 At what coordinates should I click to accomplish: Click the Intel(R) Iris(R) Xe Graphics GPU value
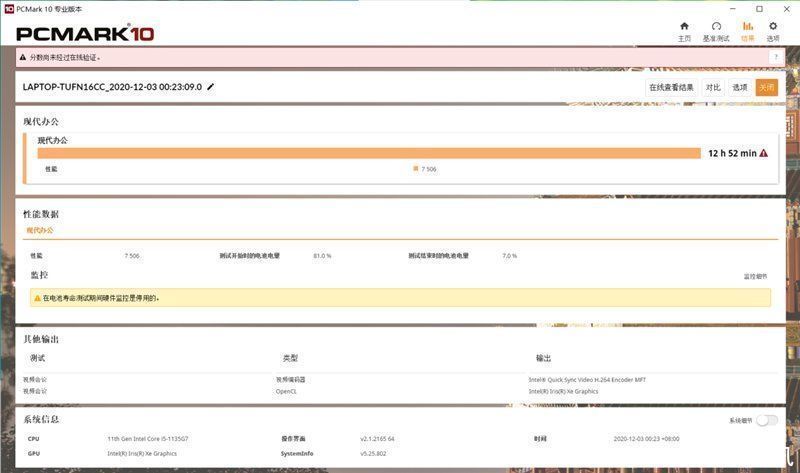[x=142, y=454]
